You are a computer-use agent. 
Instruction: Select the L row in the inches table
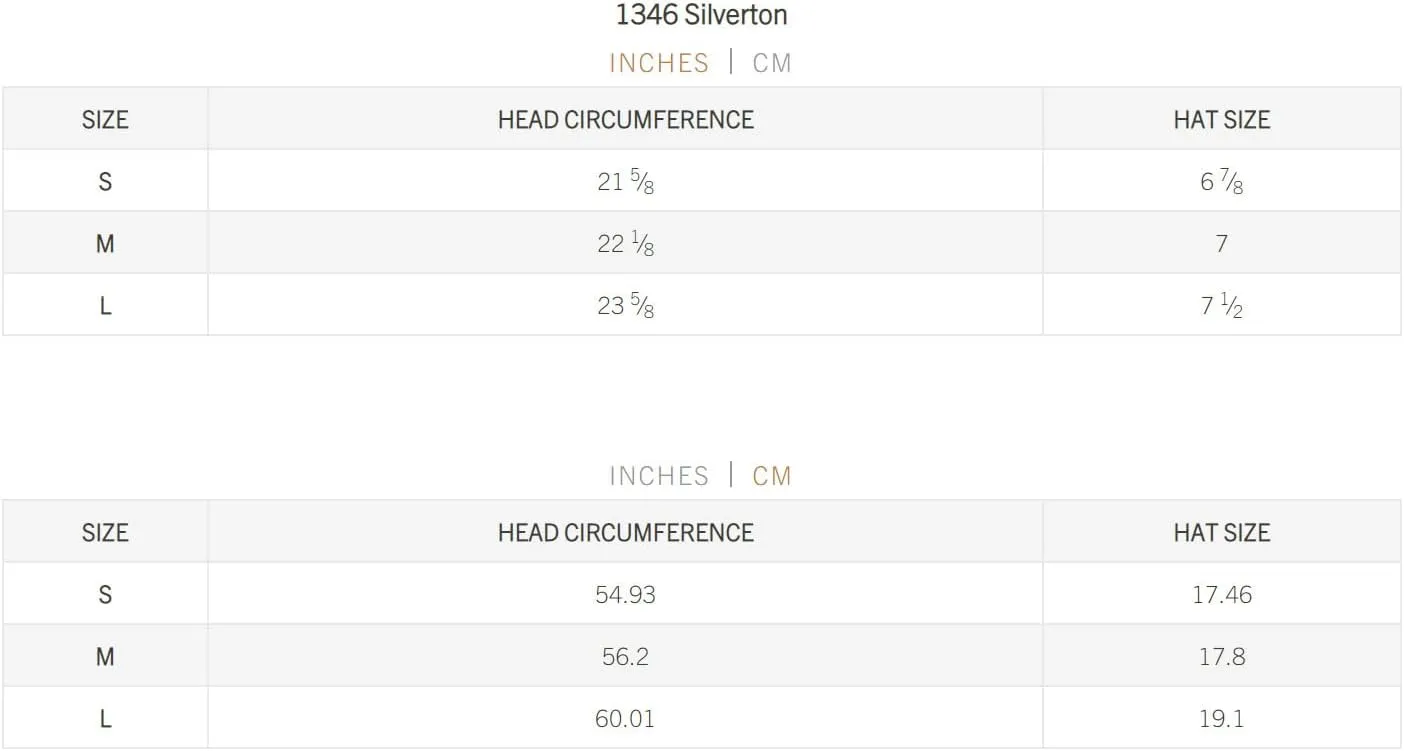[701, 305]
